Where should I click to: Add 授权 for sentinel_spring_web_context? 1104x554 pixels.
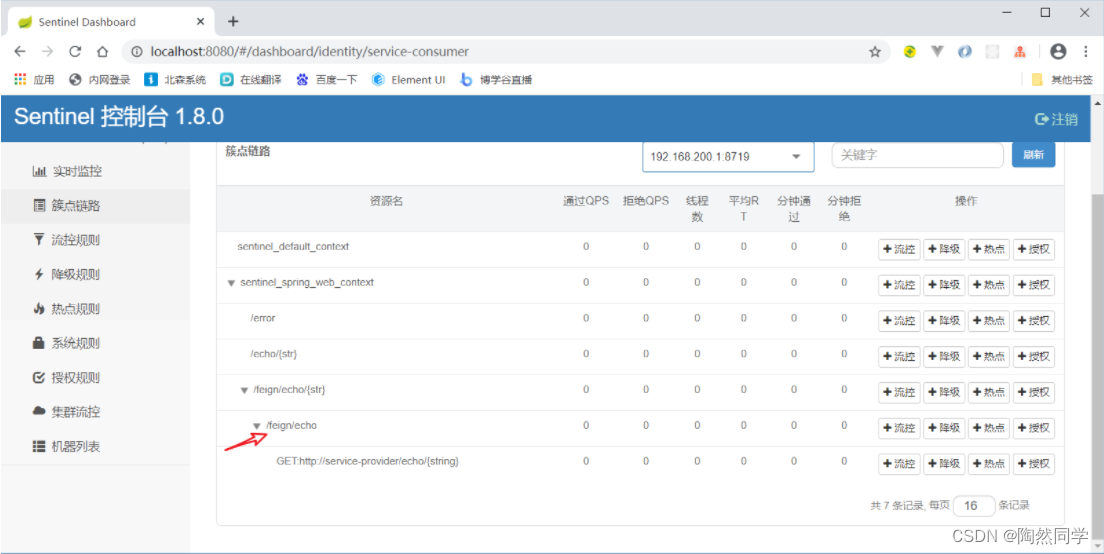tap(1034, 285)
